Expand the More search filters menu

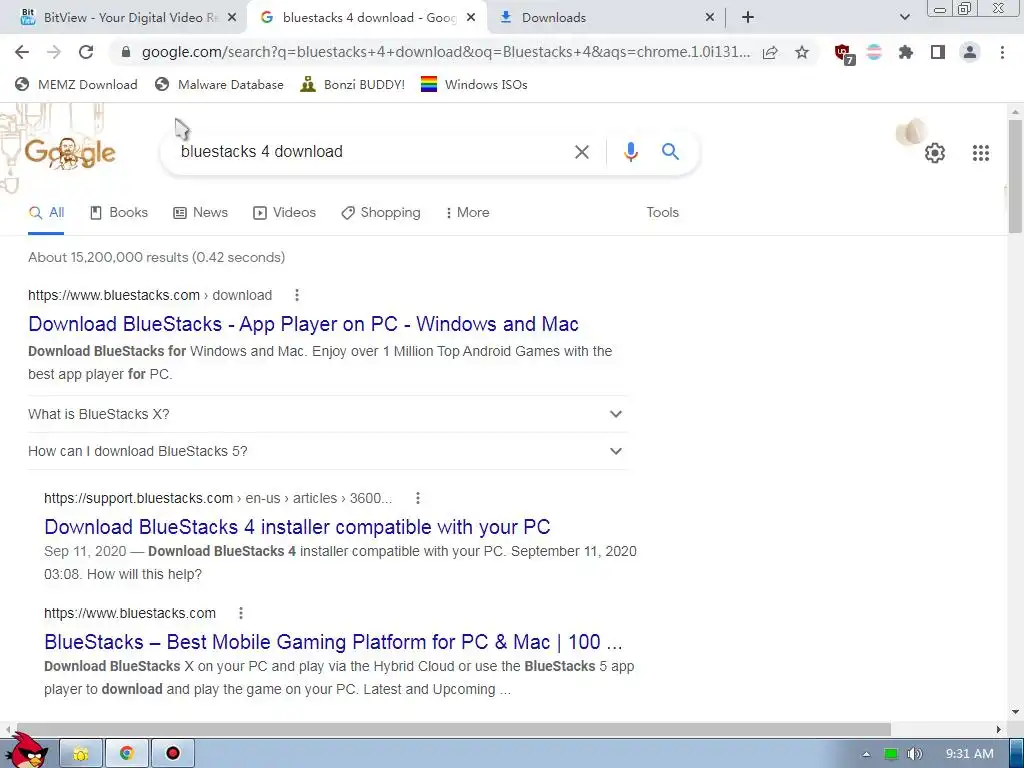[468, 213]
